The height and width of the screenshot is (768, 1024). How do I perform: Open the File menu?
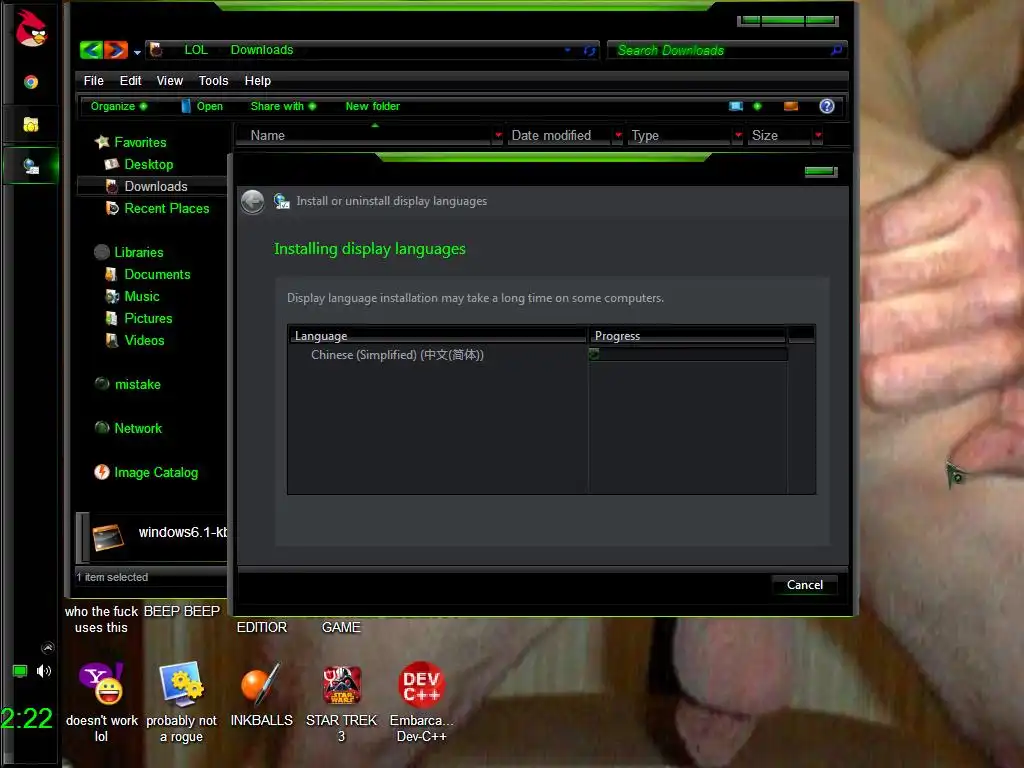point(93,80)
